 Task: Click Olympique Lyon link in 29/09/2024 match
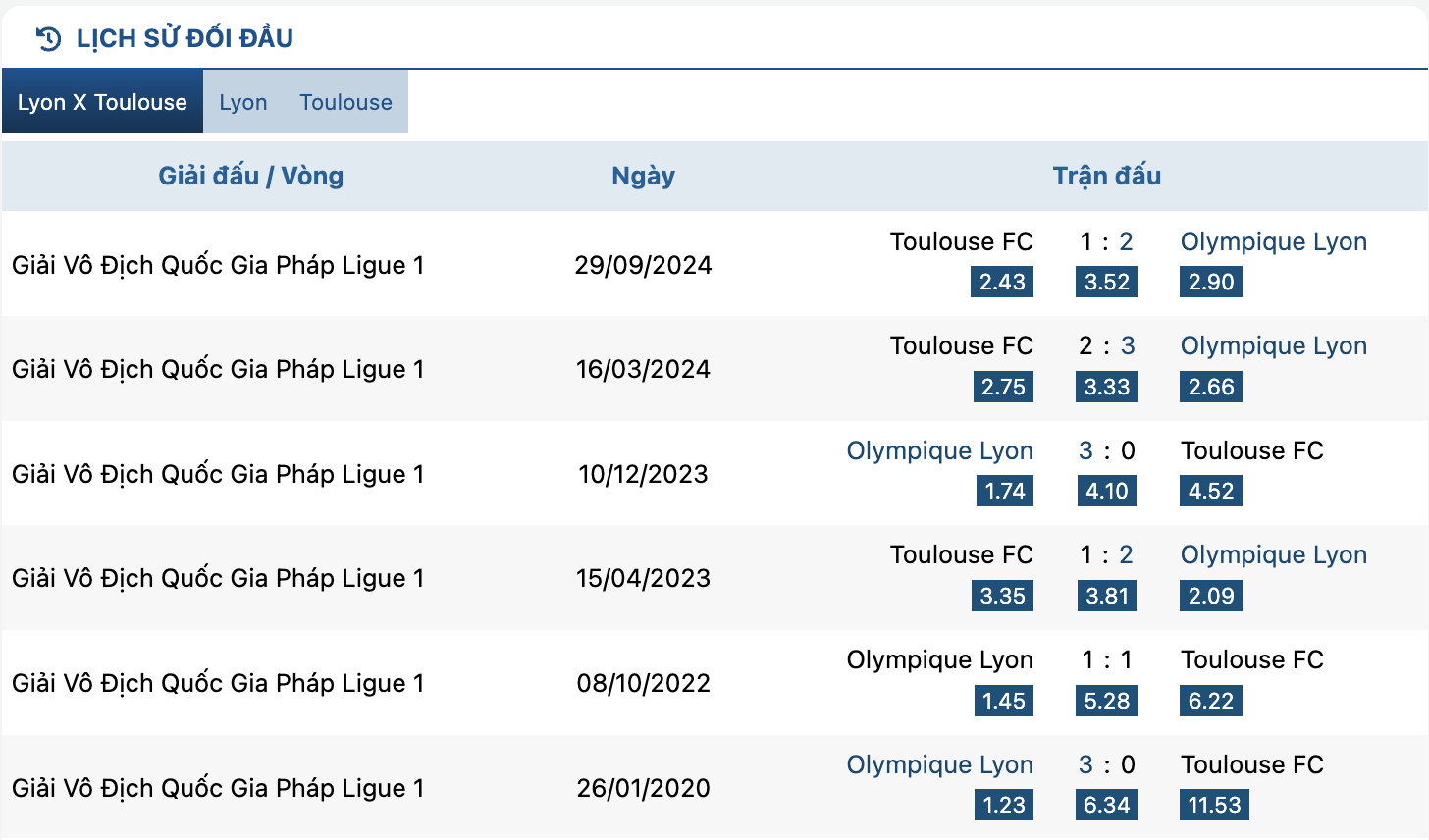click(x=1273, y=241)
